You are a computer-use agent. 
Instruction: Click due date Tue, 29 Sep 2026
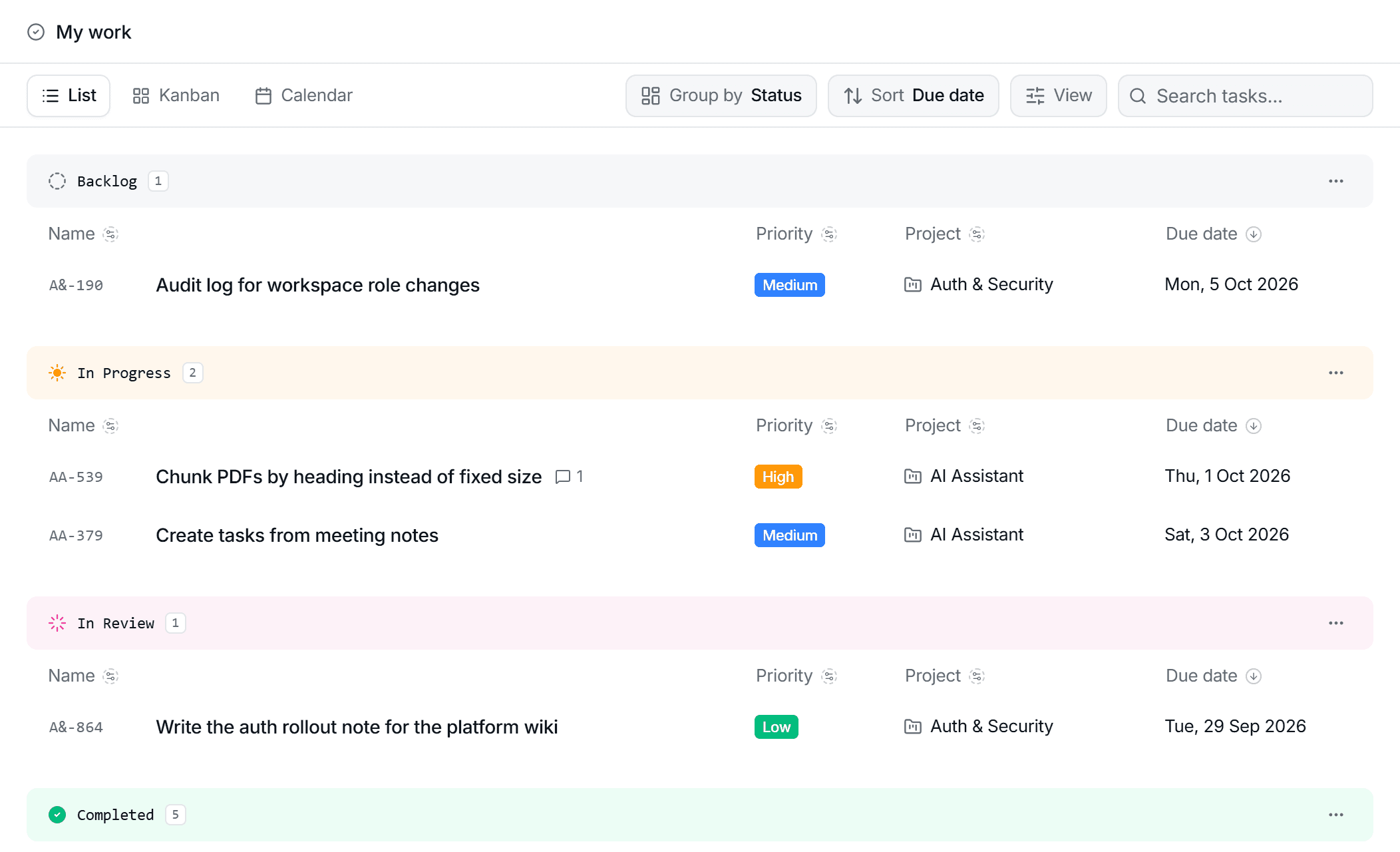point(1236,727)
